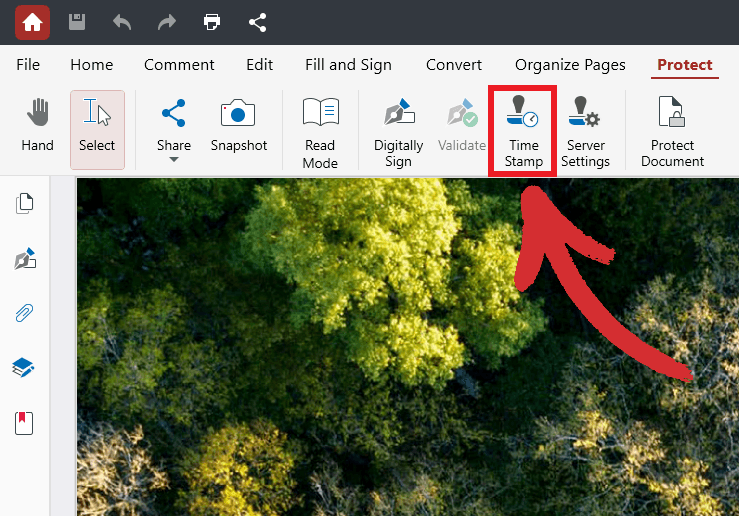
Task: Apply a Time Stamp
Action: pyautogui.click(x=524, y=132)
